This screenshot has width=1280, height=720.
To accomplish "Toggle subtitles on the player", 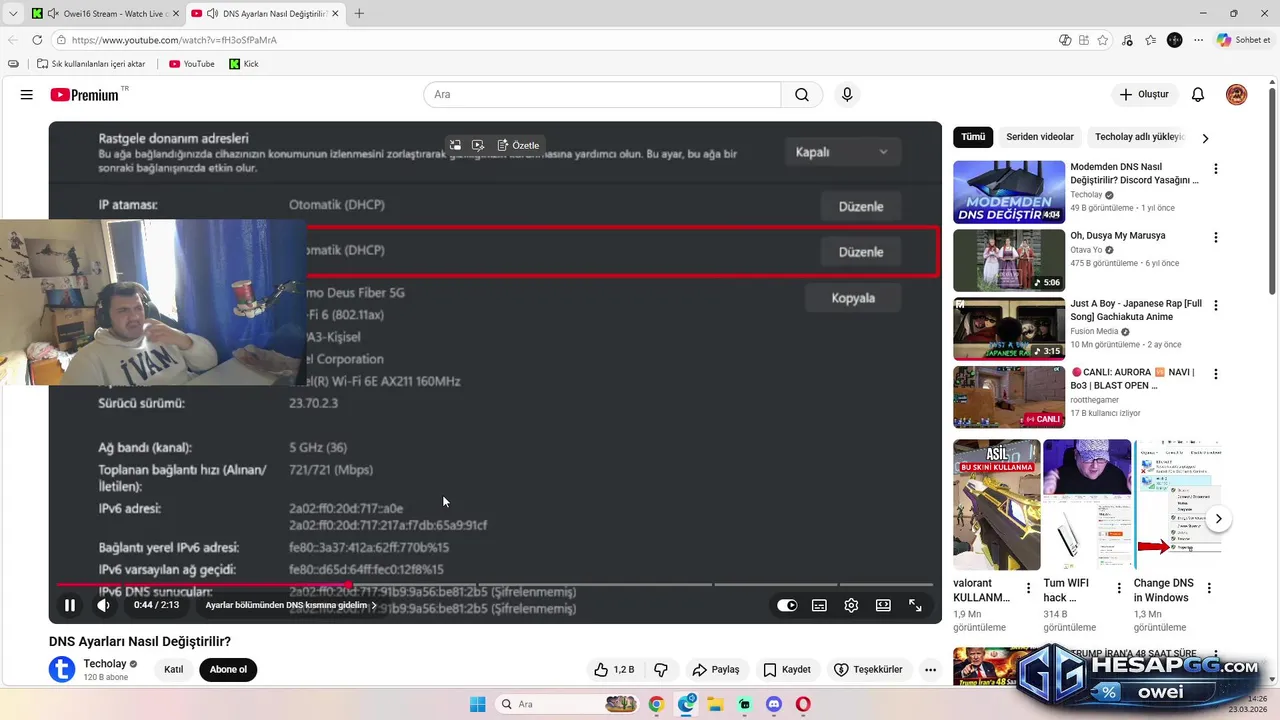I will pyautogui.click(x=819, y=605).
